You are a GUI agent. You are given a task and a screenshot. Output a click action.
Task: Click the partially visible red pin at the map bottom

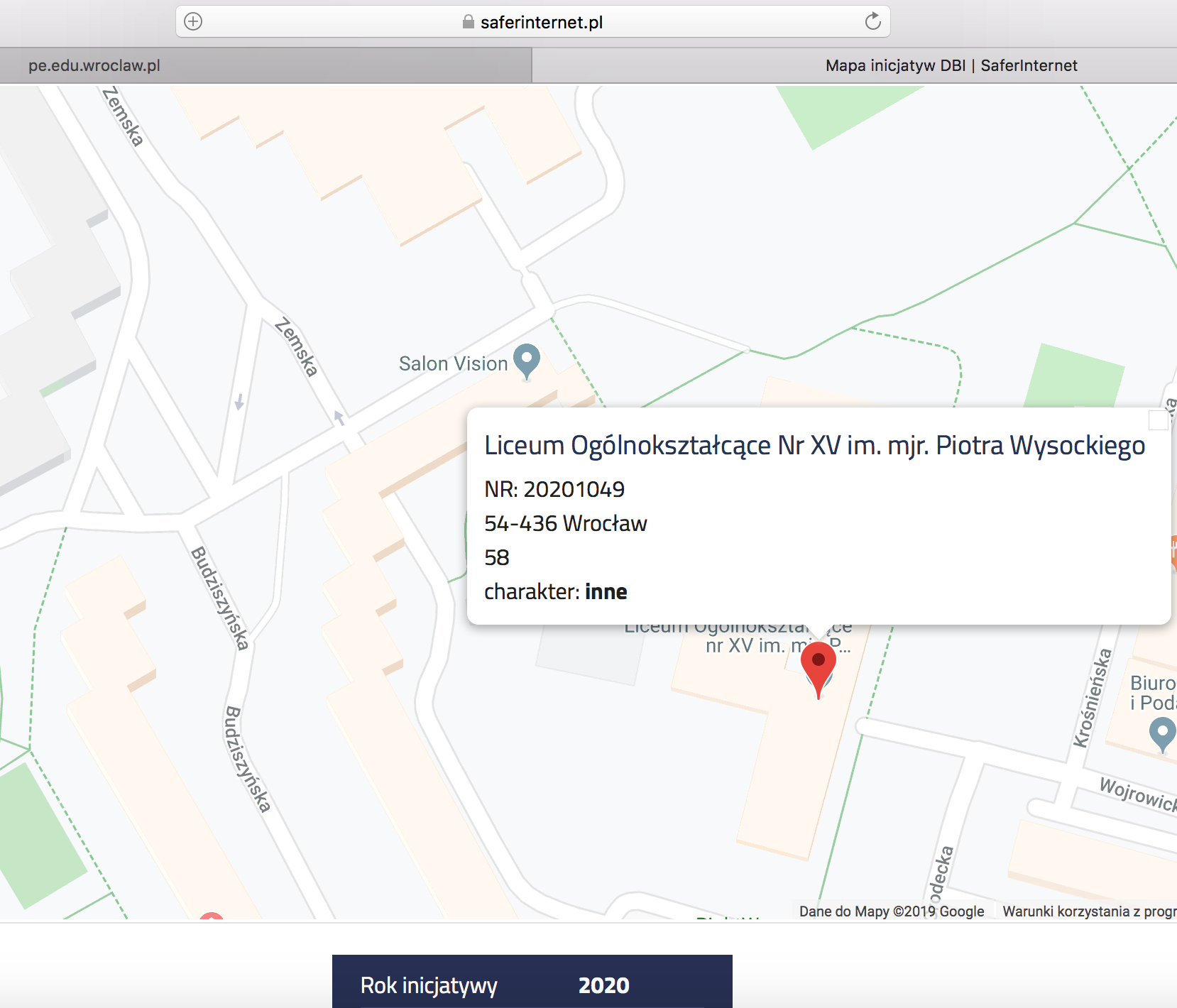[x=212, y=916]
